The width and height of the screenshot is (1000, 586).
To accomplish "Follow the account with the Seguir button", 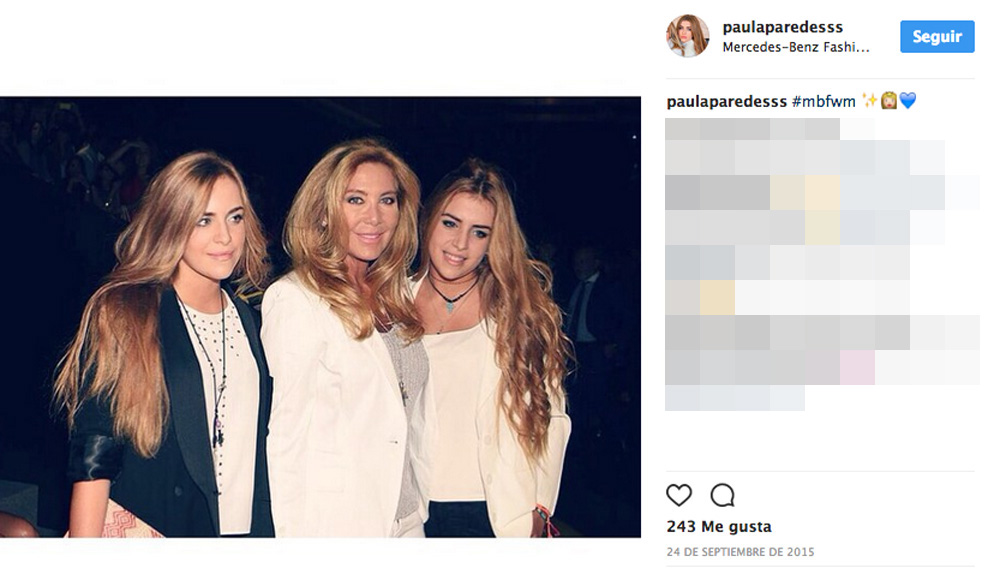I will 937,37.
